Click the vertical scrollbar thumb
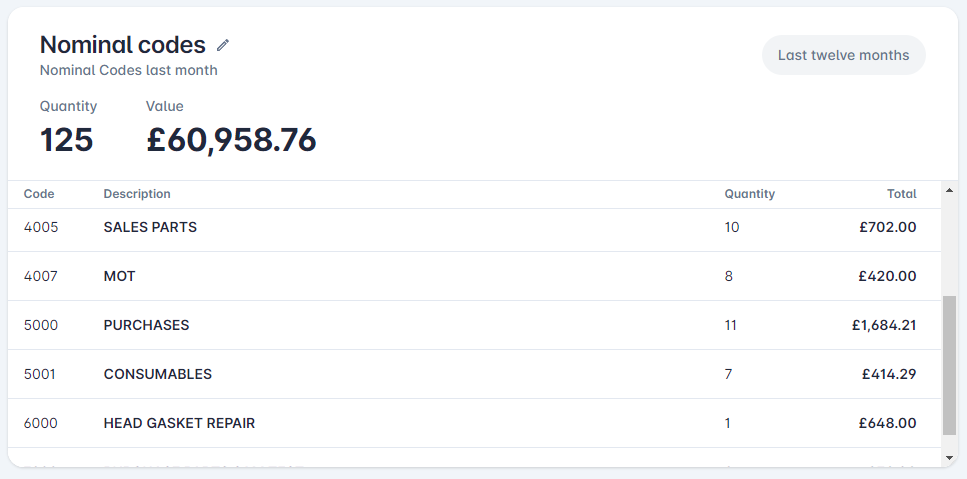Screen dimensions: 967x479 949,365
